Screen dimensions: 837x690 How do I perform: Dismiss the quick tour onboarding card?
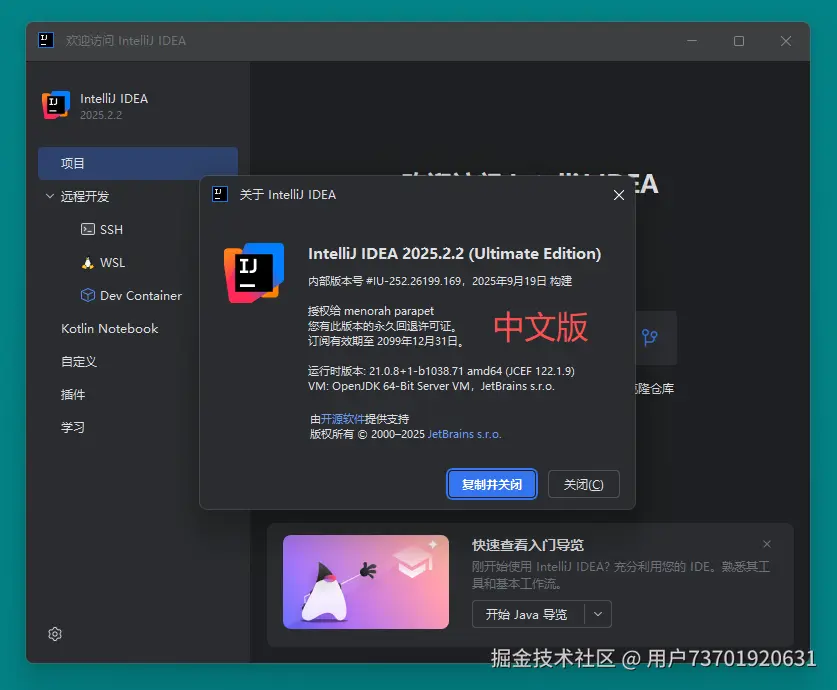coord(767,544)
